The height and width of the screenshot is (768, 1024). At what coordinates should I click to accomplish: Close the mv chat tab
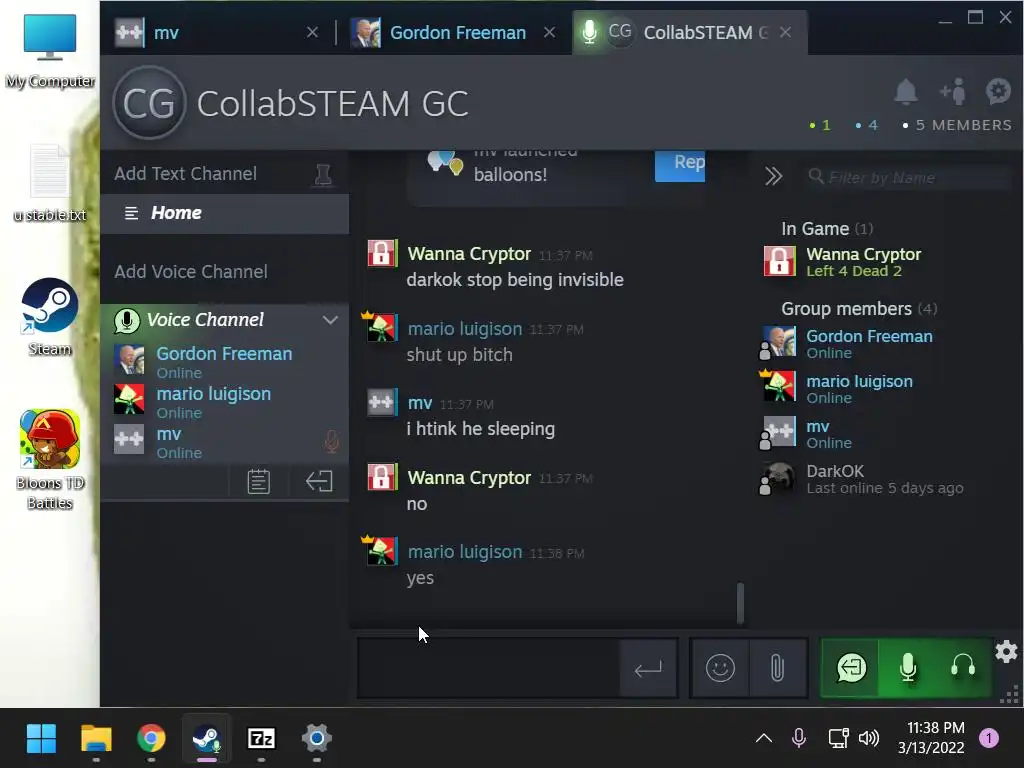312,32
